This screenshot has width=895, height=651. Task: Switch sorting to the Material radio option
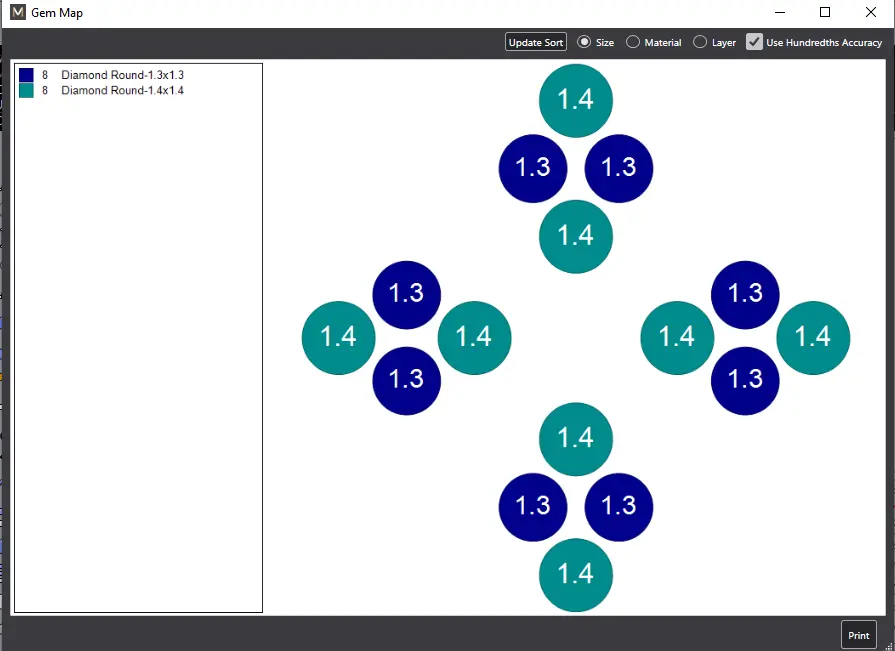pos(633,42)
